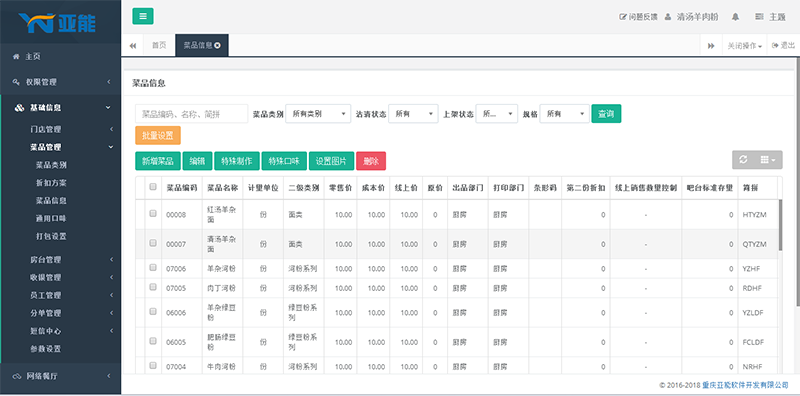800x396 pixels.
Task: Expand the 权限管理 sidebar menu
Action: coord(61,82)
